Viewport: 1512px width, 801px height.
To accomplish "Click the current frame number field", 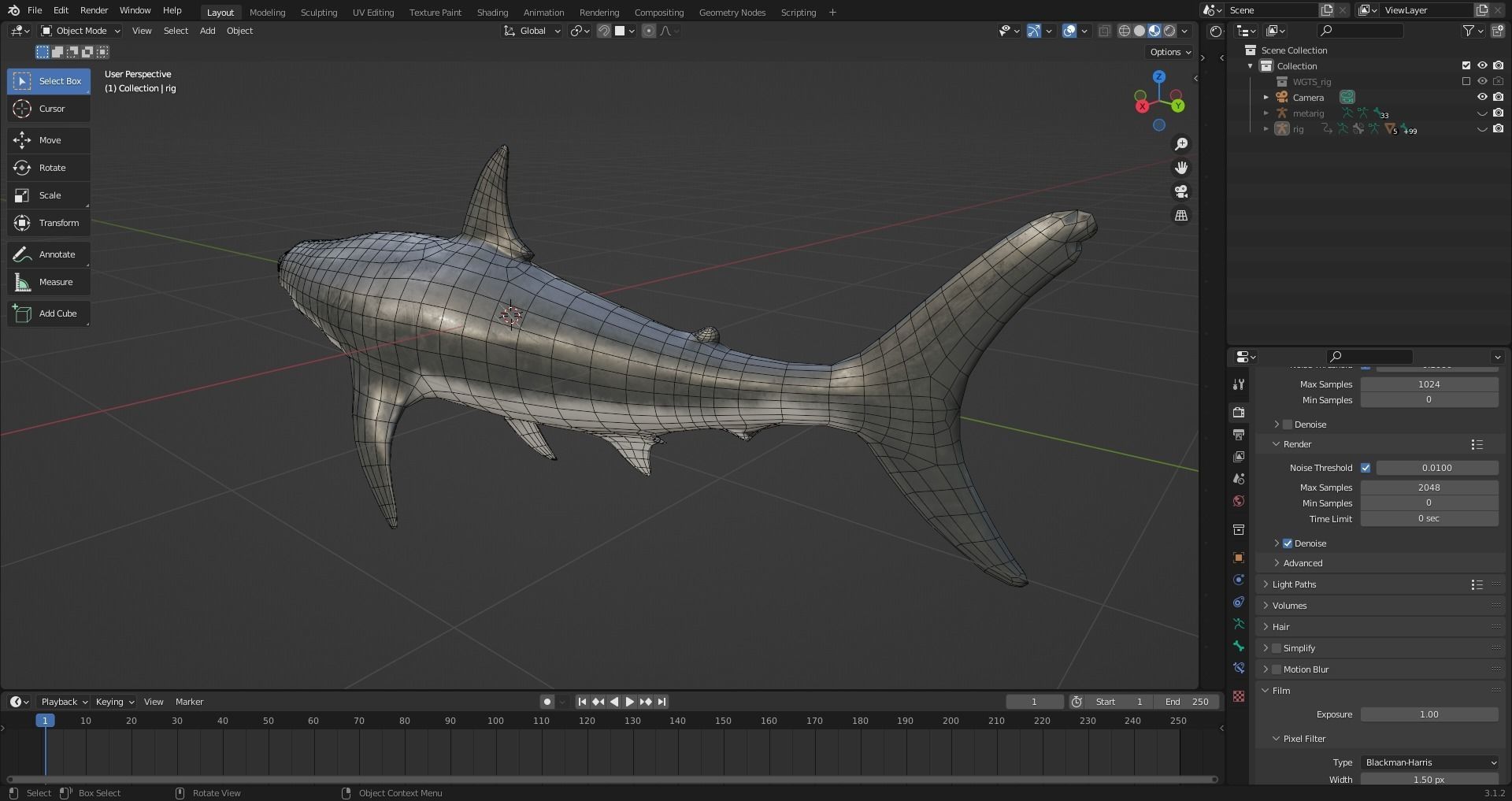I will 1034,702.
